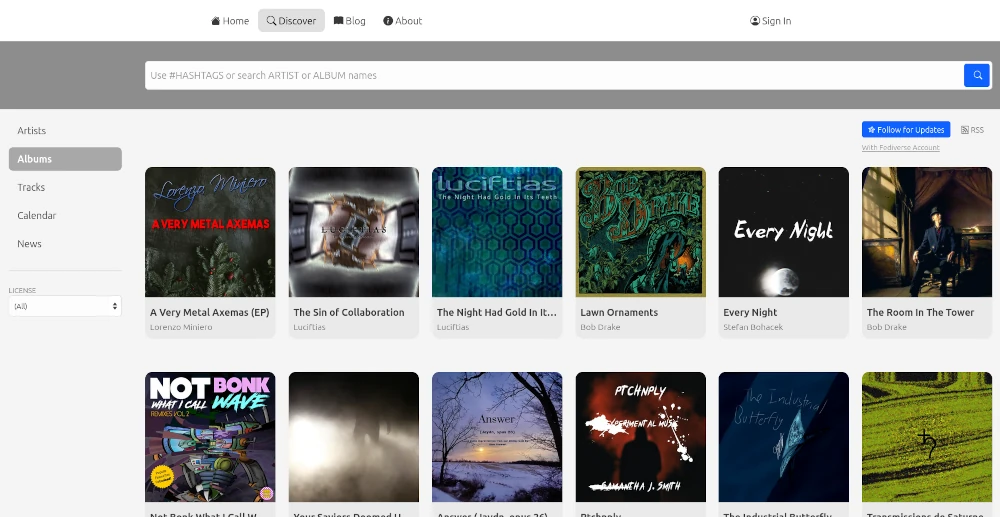Viewport: 1000px width, 517px height.
Task: Go to Tracks section
Action: tap(31, 187)
